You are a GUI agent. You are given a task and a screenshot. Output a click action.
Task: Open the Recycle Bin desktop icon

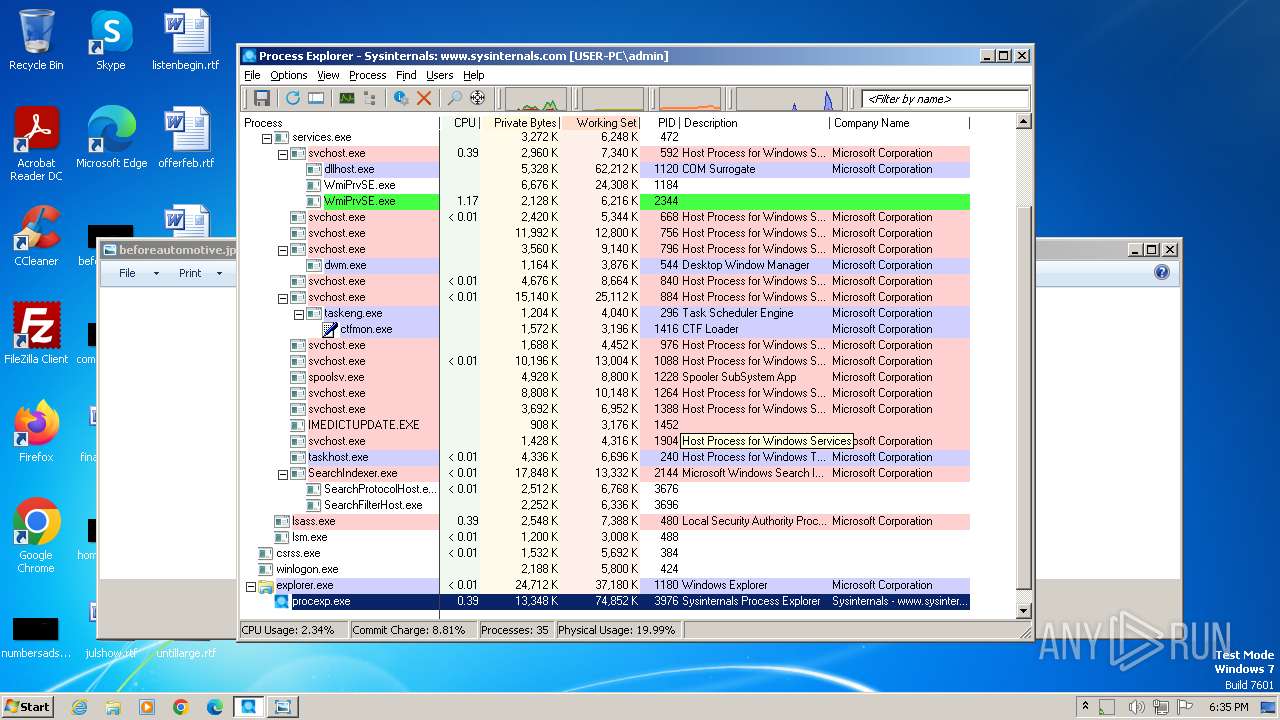click(36, 41)
